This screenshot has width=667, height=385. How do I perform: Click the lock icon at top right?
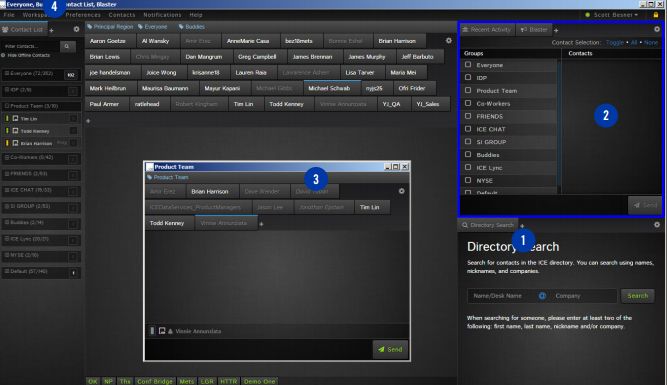pyautogui.click(x=656, y=14)
